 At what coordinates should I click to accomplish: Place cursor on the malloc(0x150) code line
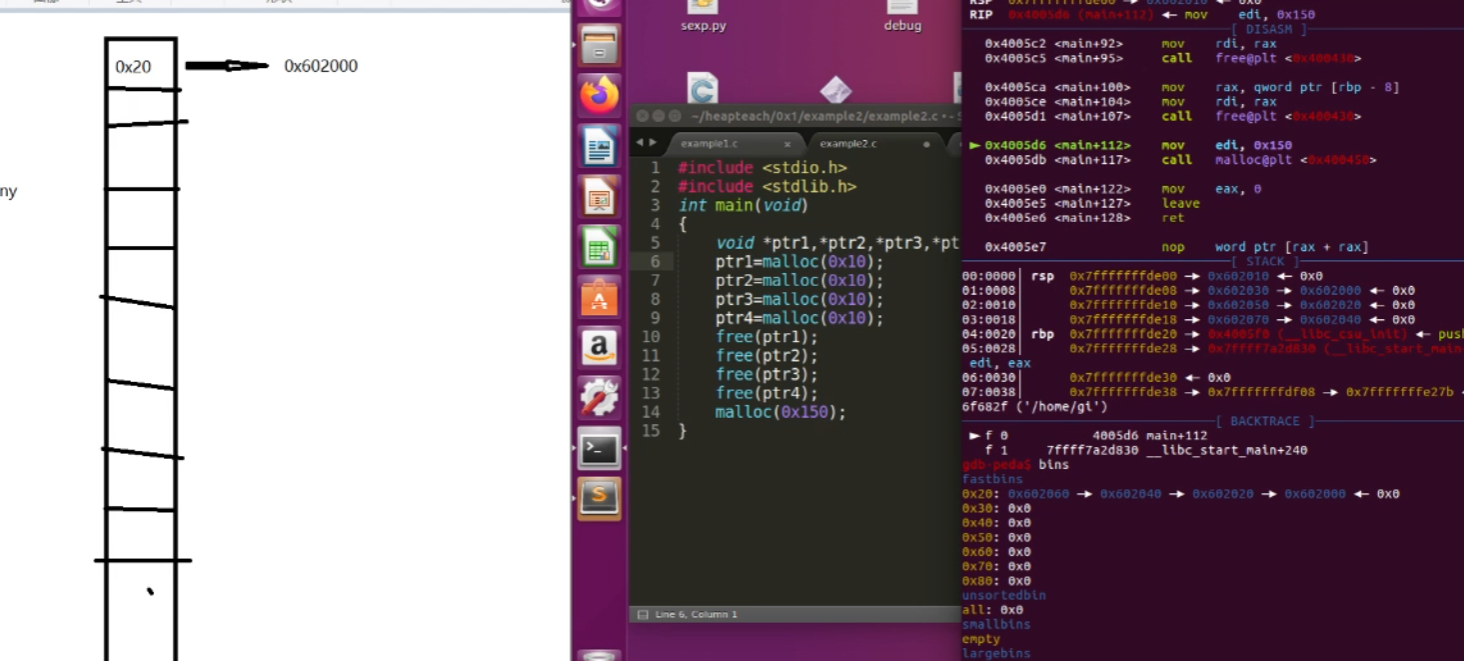(780, 412)
